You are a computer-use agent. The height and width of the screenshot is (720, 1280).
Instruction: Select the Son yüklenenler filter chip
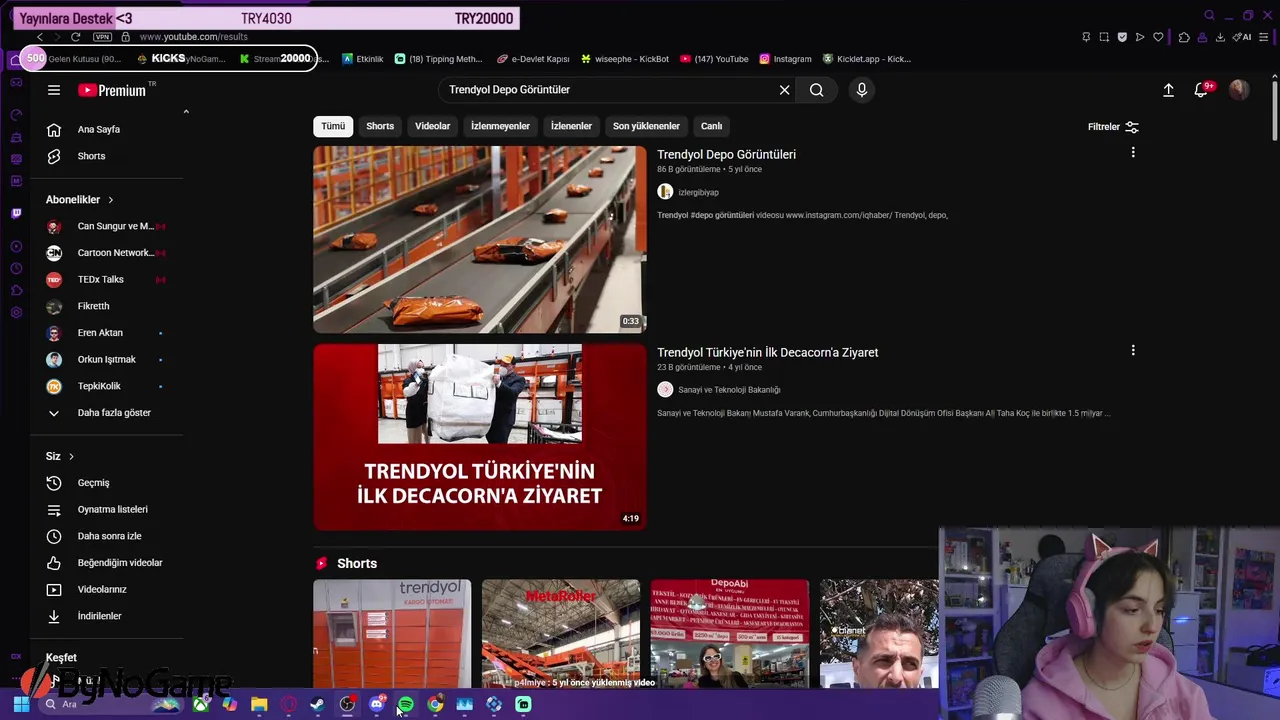[646, 126]
